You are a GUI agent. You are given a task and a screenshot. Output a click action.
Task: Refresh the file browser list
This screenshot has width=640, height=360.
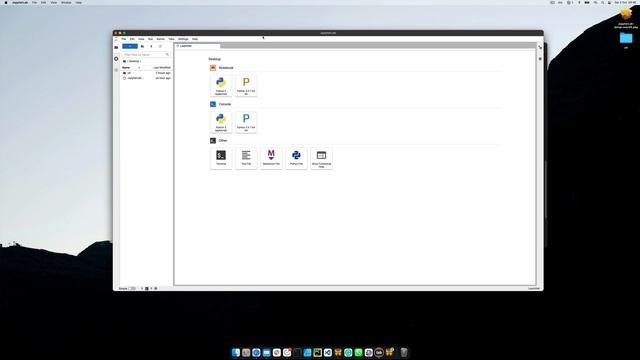tap(160, 47)
